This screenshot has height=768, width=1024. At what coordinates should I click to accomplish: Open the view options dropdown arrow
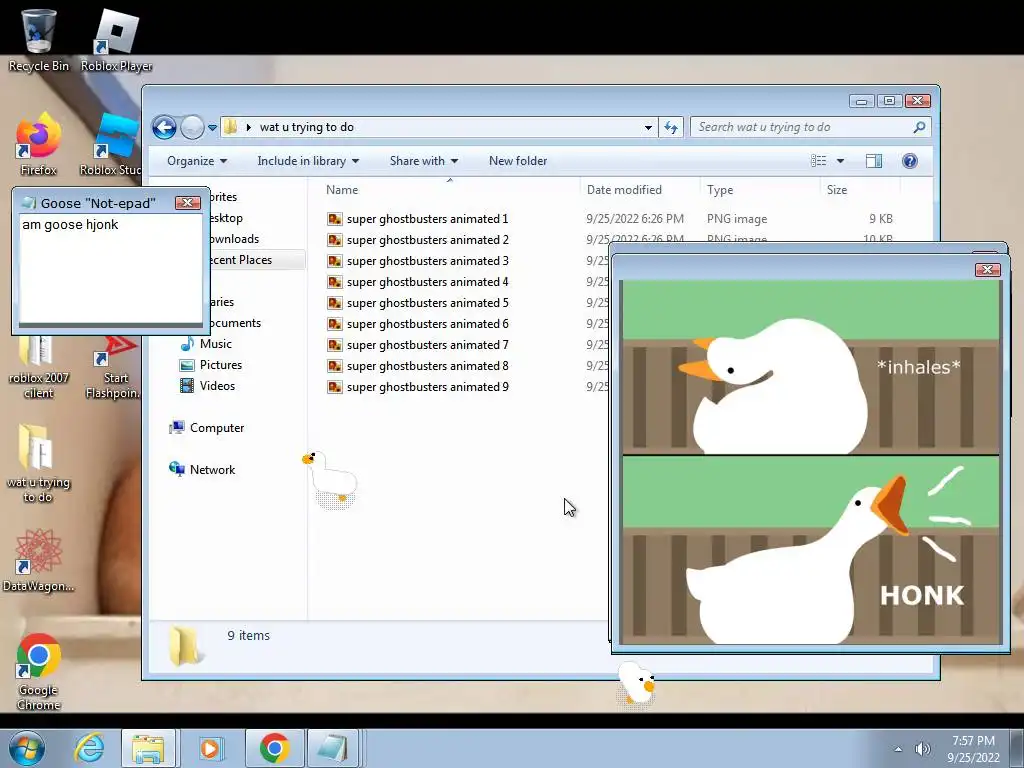[x=840, y=161]
